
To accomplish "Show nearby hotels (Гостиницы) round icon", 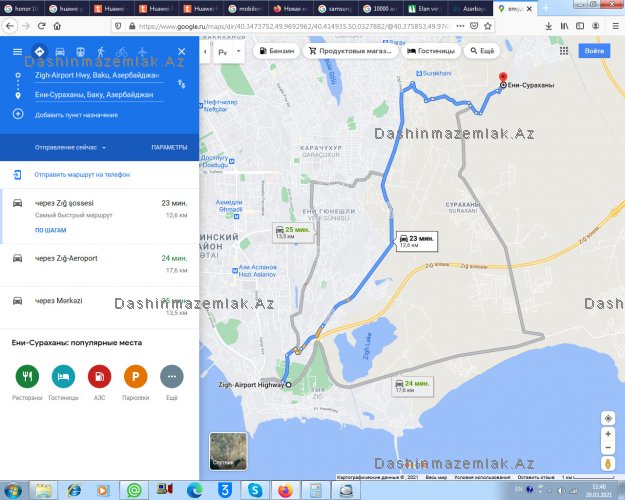I will [63, 376].
